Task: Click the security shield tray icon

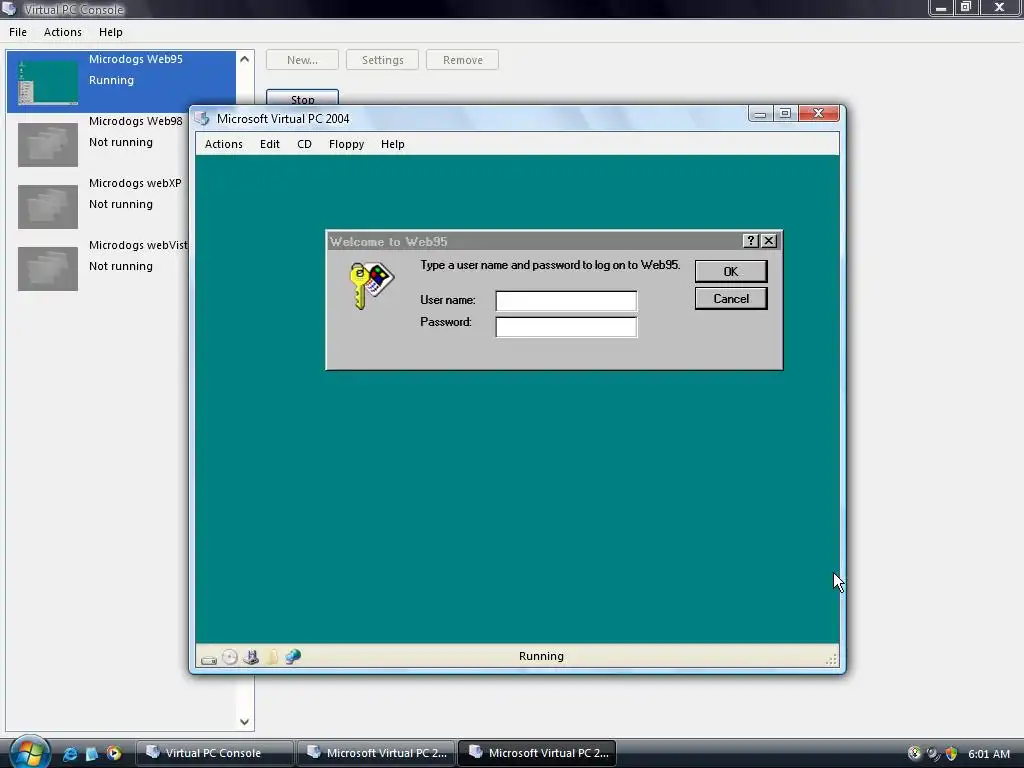Action: pos(952,754)
